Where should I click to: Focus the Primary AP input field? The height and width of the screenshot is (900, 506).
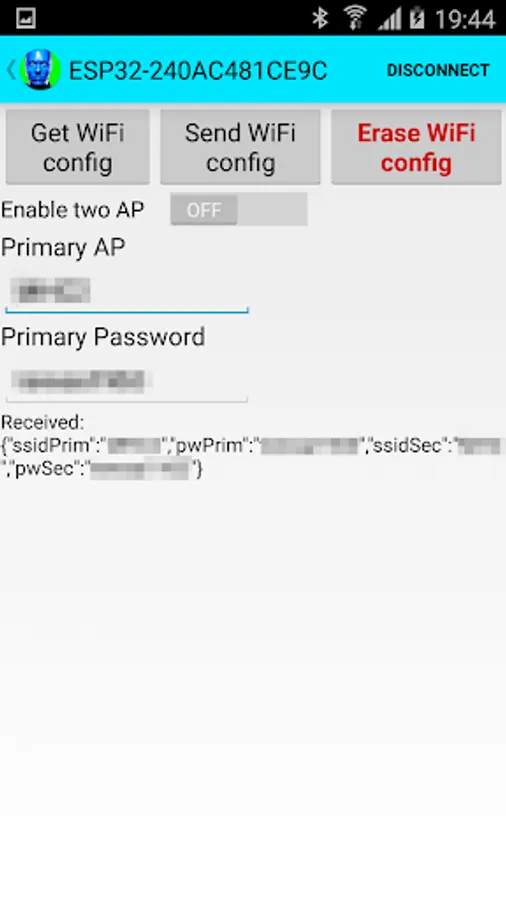127,292
